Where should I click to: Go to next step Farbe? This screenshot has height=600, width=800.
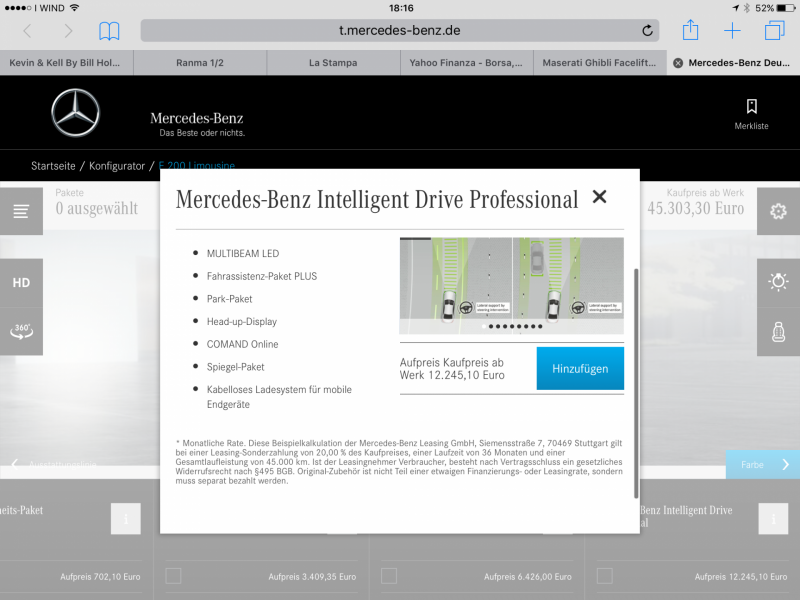point(763,464)
